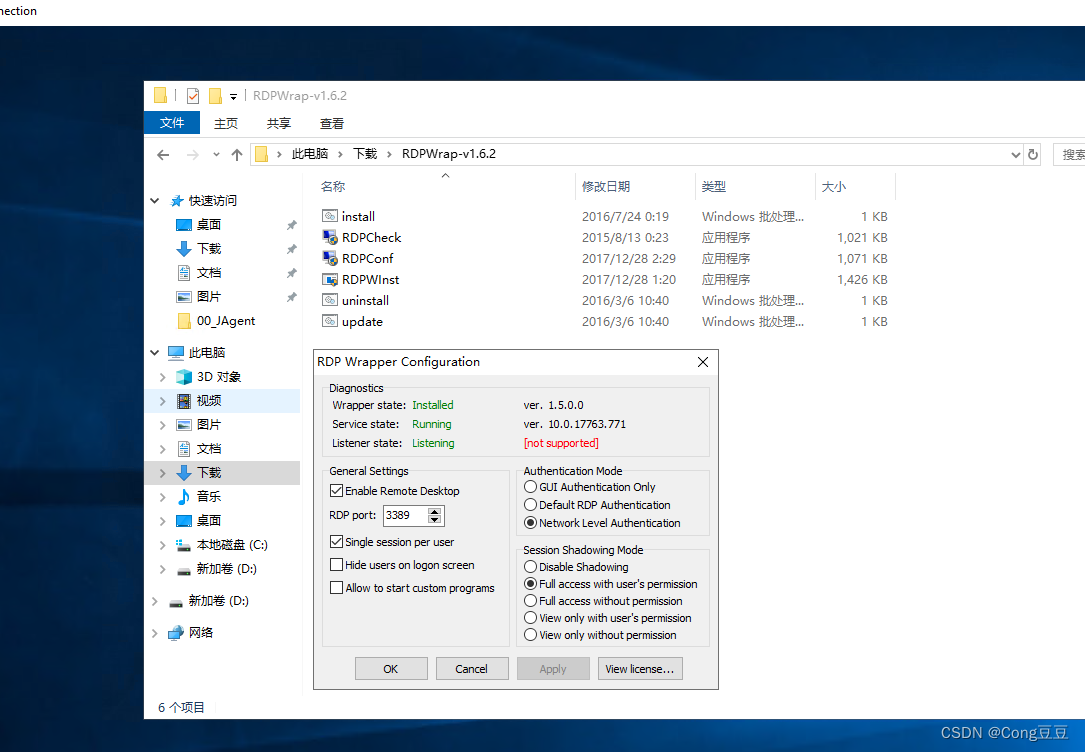
Task: Refresh the folder with the refresh icon
Action: pos(1031,154)
